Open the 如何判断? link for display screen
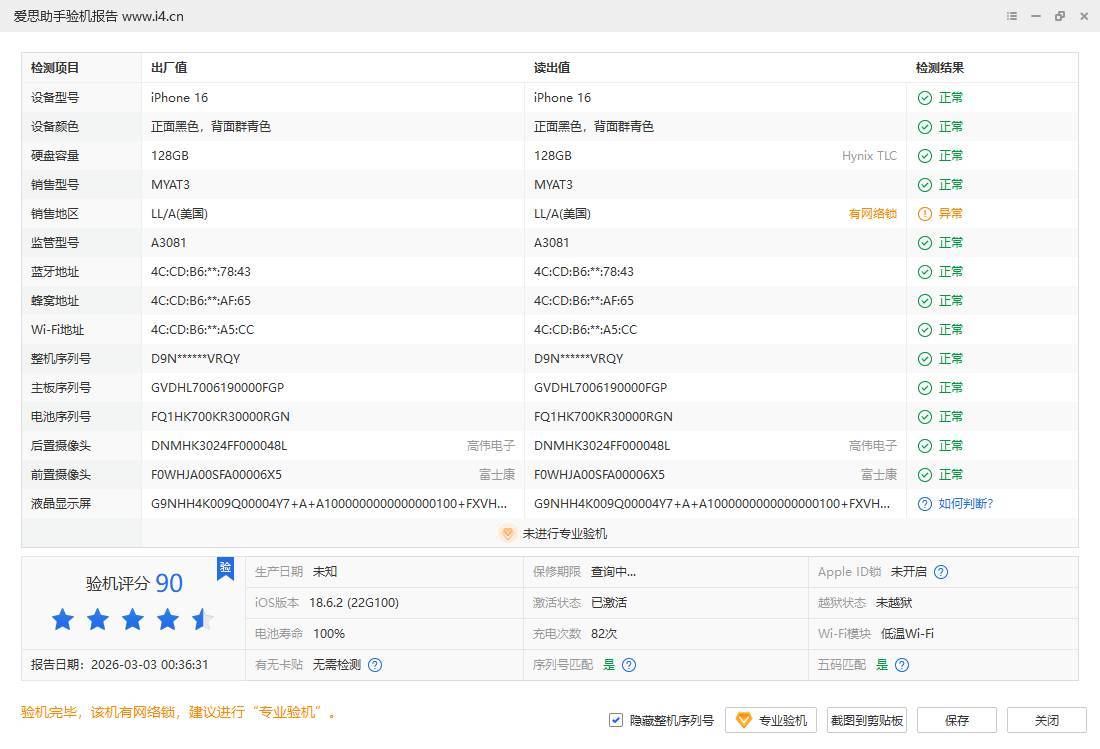 point(965,504)
